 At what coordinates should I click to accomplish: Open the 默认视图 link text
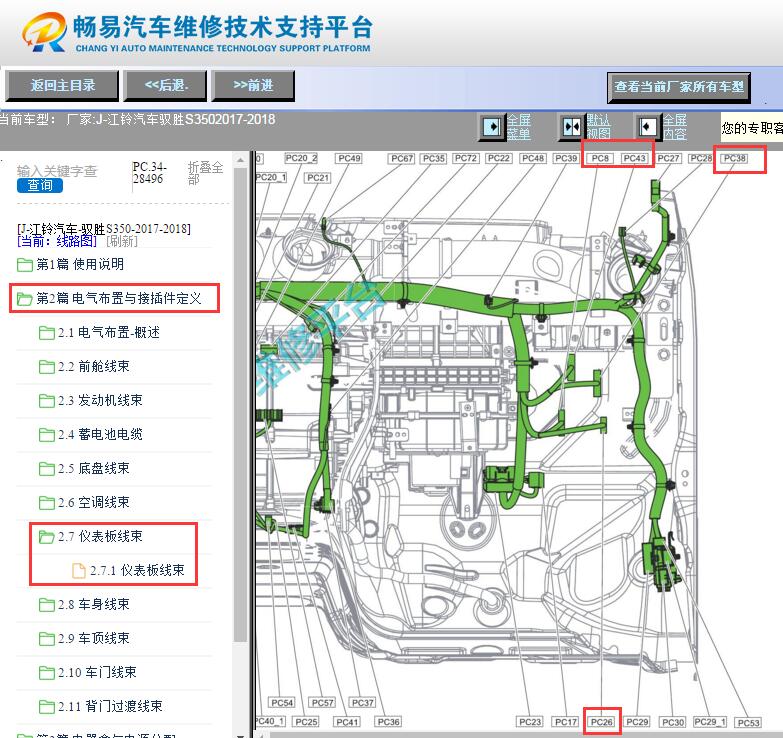[x=598, y=127]
